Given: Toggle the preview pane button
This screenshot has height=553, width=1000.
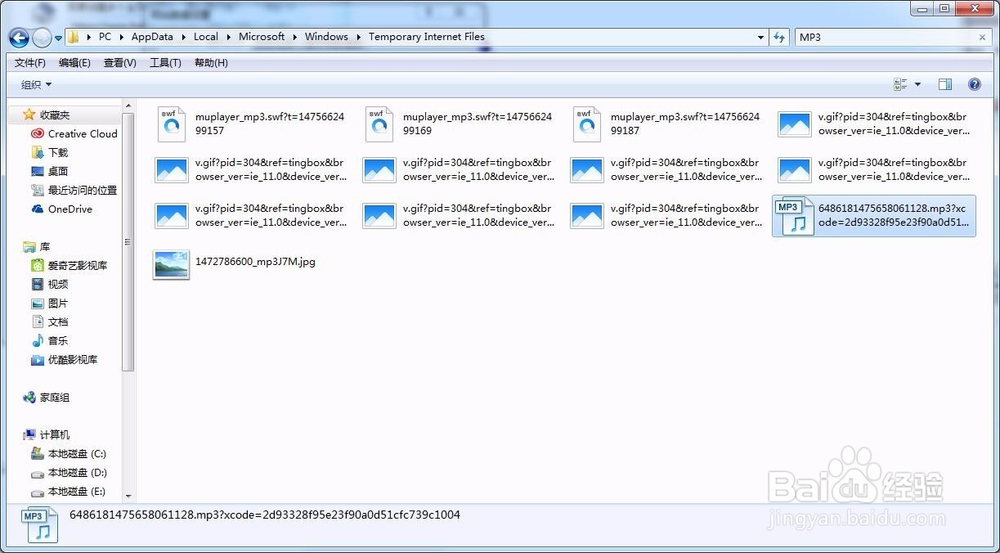Looking at the screenshot, I should pos(945,84).
